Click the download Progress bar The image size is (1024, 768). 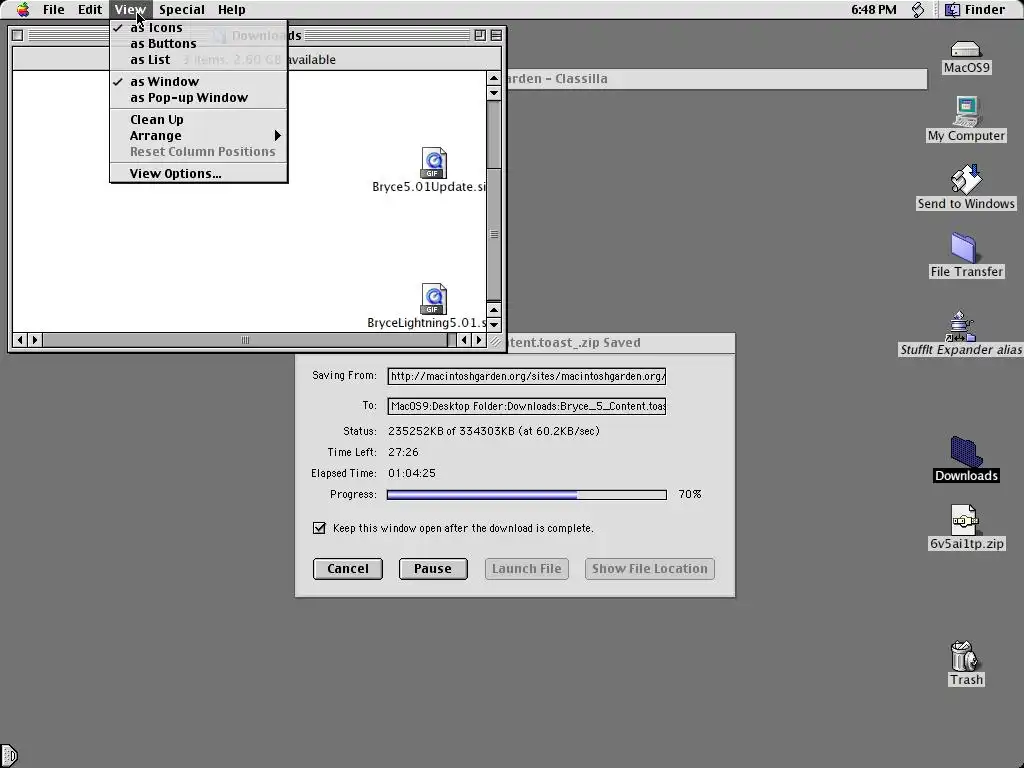526,495
